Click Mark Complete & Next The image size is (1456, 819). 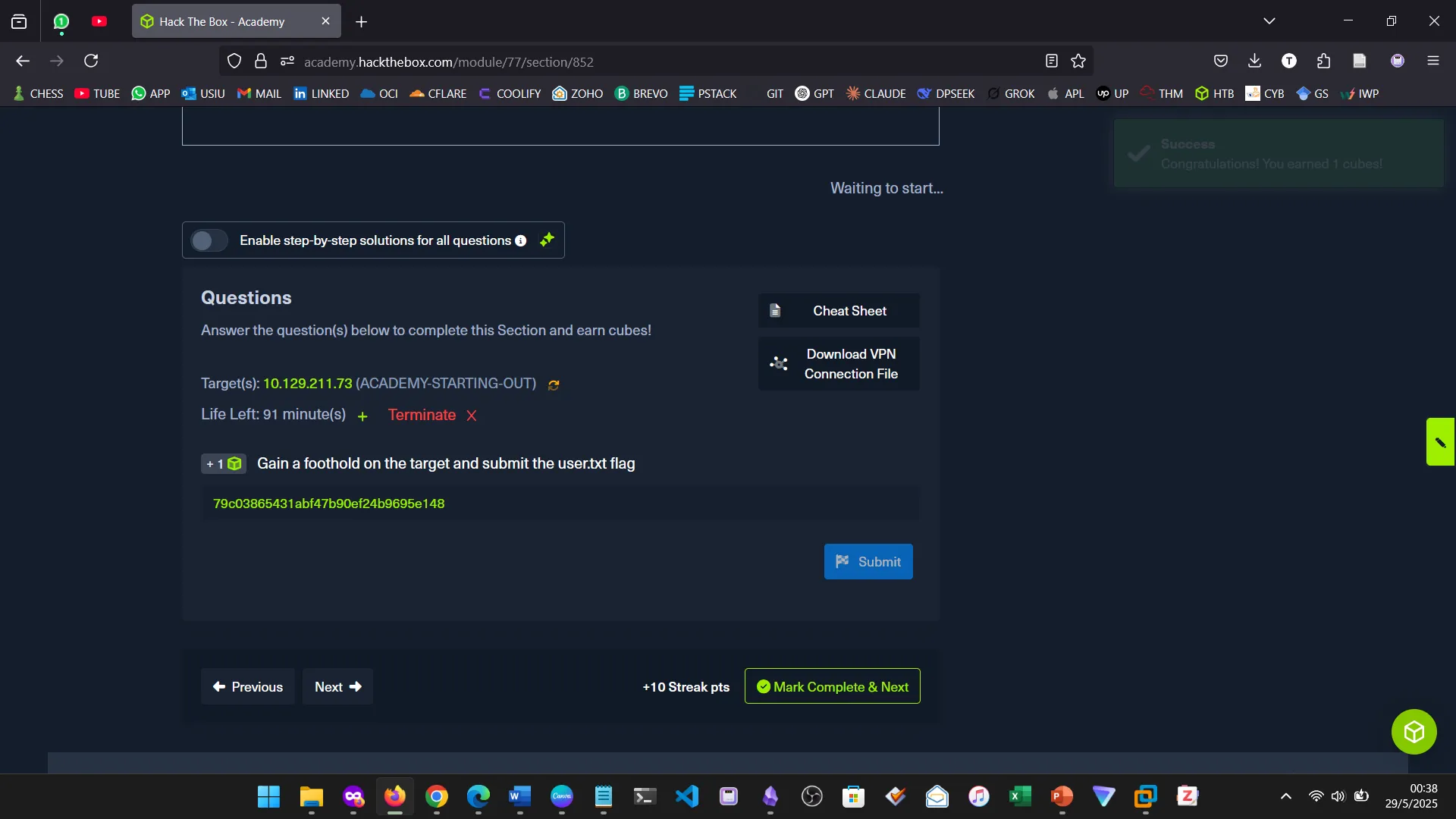pos(833,686)
